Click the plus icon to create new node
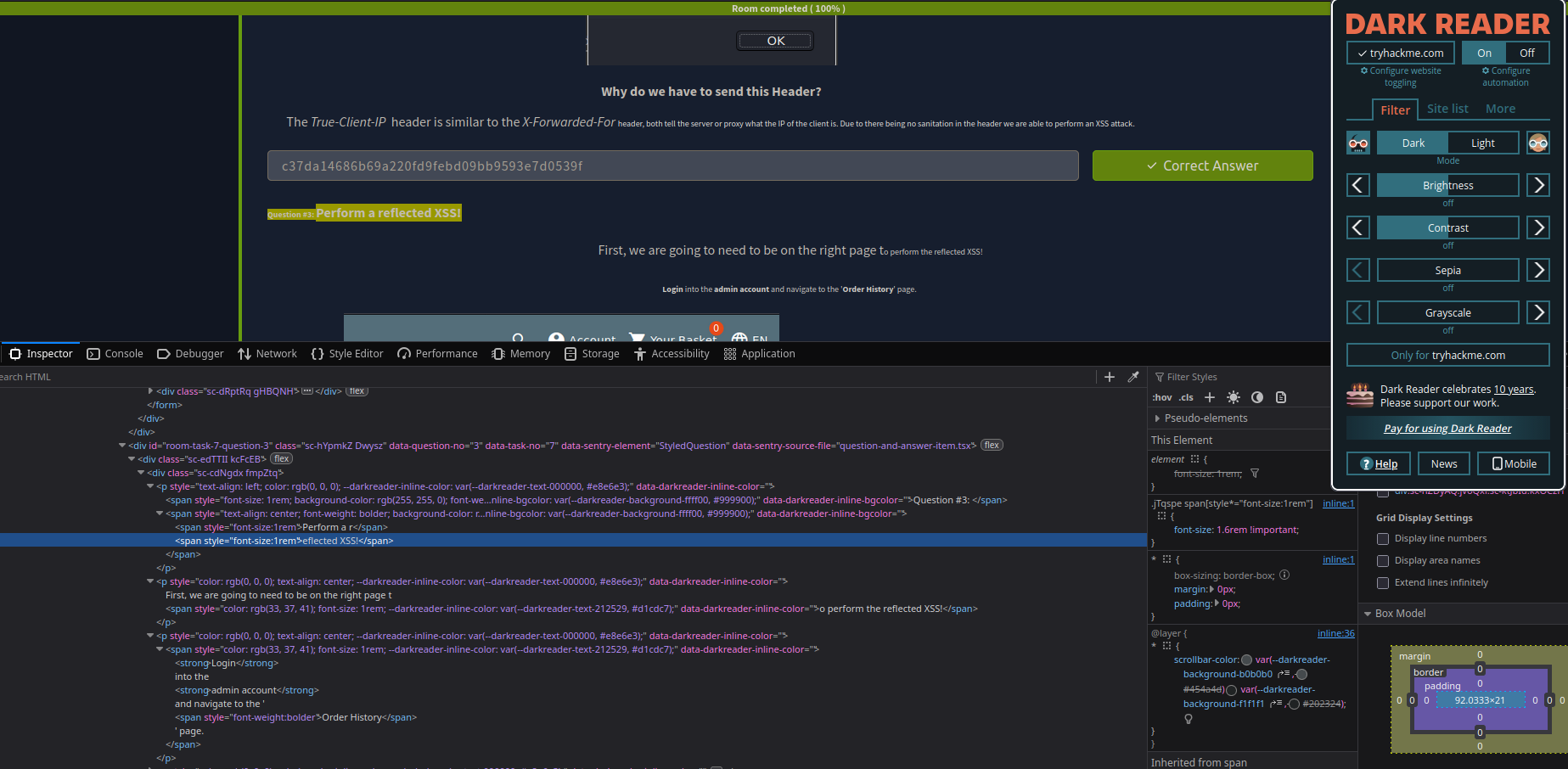 click(1109, 377)
